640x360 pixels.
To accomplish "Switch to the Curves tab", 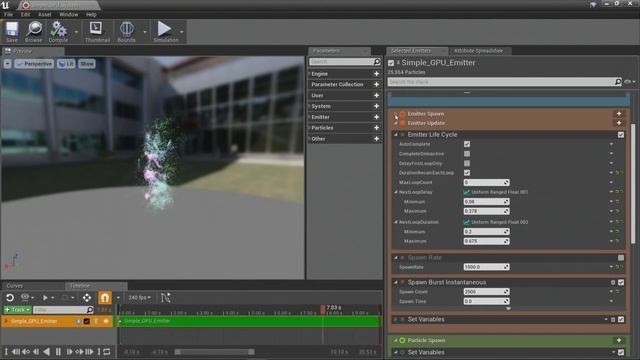I will [x=15, y=286].
